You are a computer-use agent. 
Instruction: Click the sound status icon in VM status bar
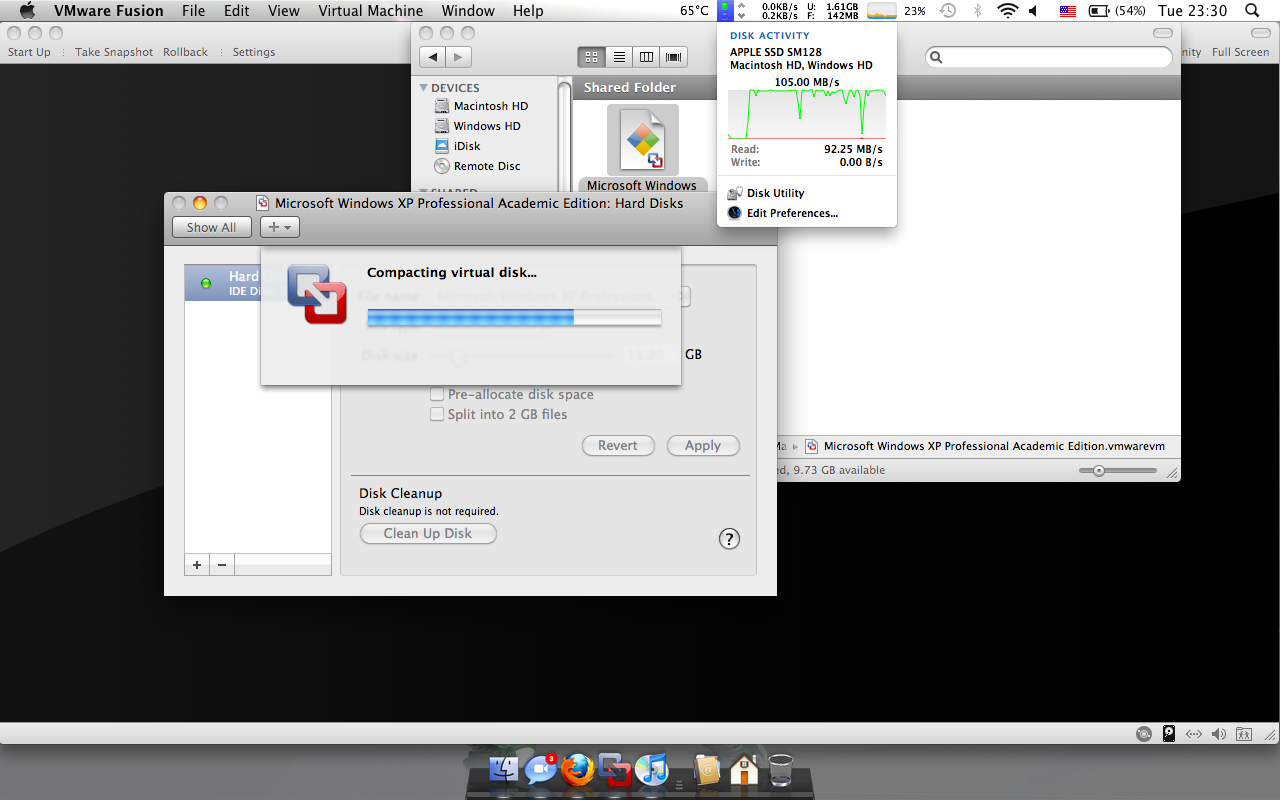click(x=1219, y=734)
